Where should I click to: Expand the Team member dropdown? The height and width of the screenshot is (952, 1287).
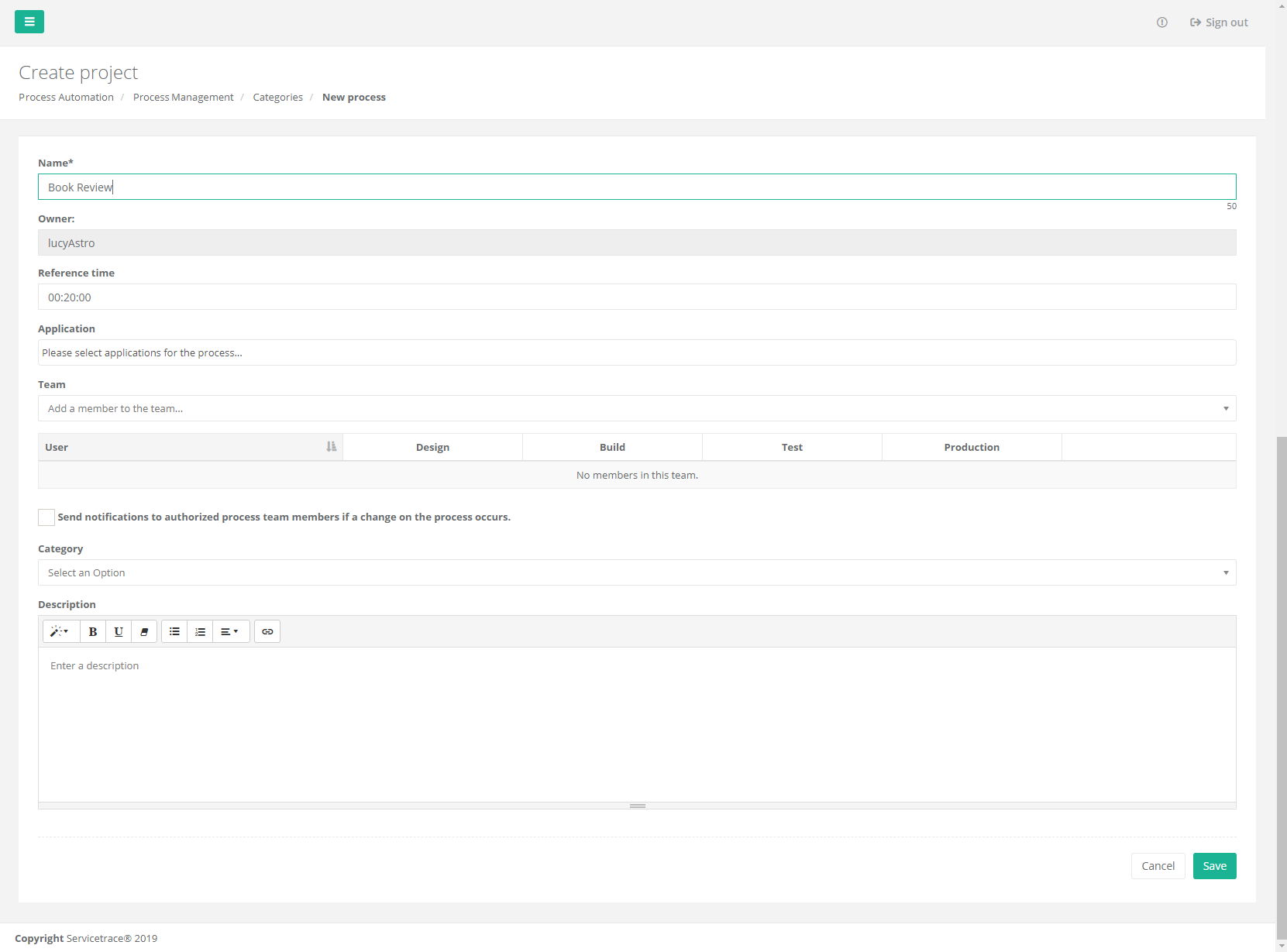(x=637, y=408)
